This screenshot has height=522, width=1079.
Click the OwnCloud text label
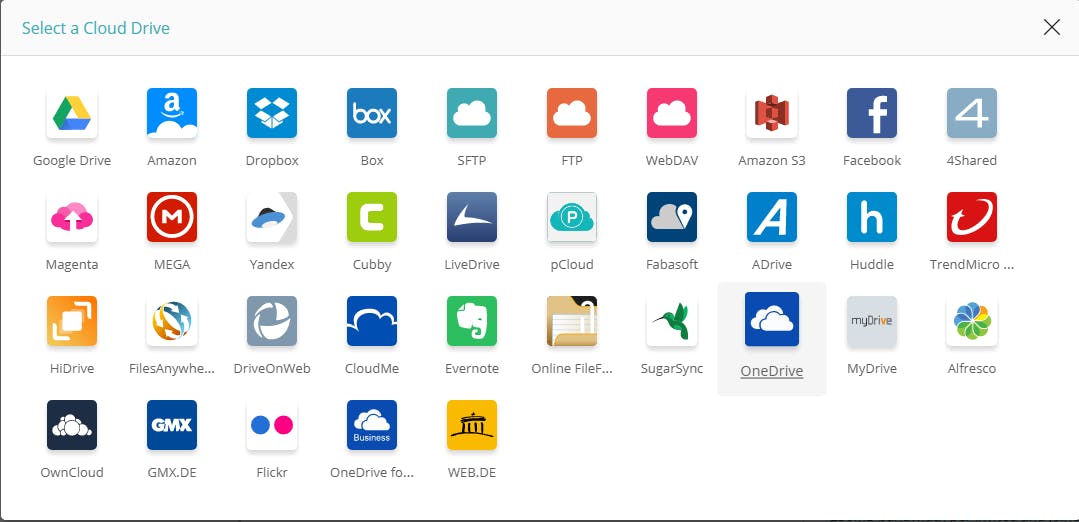72,472
